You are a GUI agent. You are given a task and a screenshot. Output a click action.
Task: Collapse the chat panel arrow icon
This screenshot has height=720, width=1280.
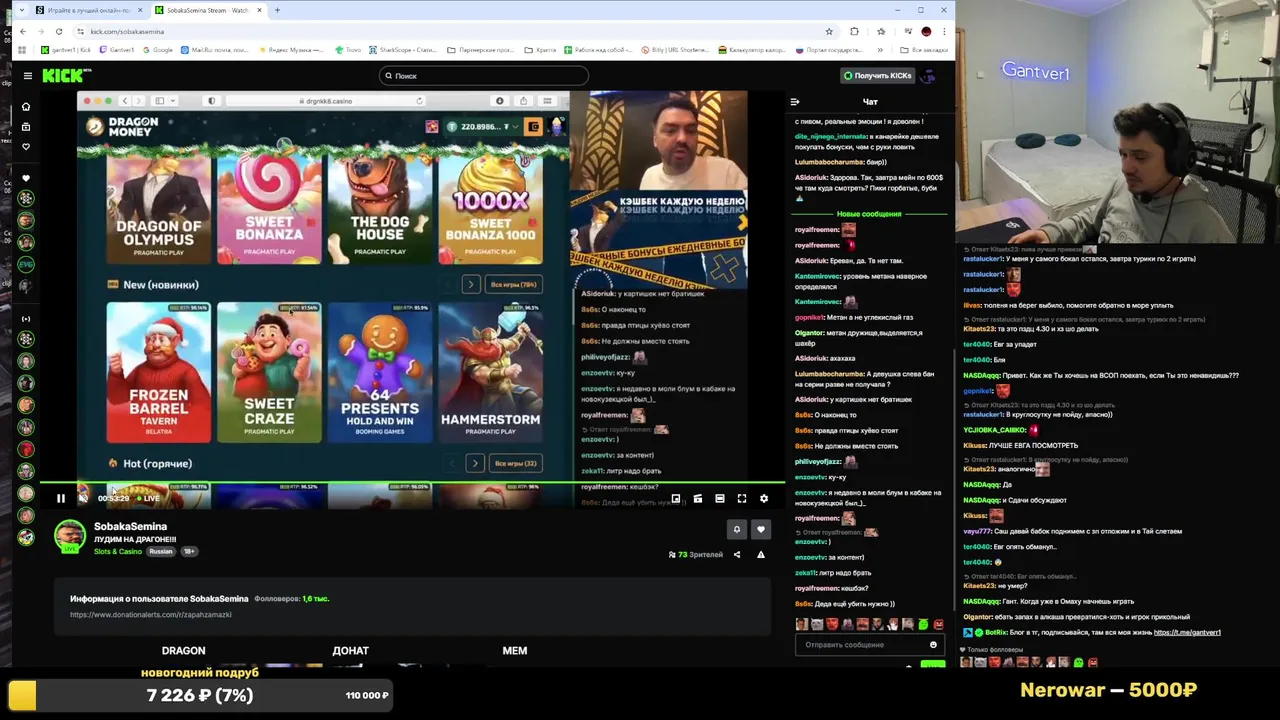tap(795, 101)
